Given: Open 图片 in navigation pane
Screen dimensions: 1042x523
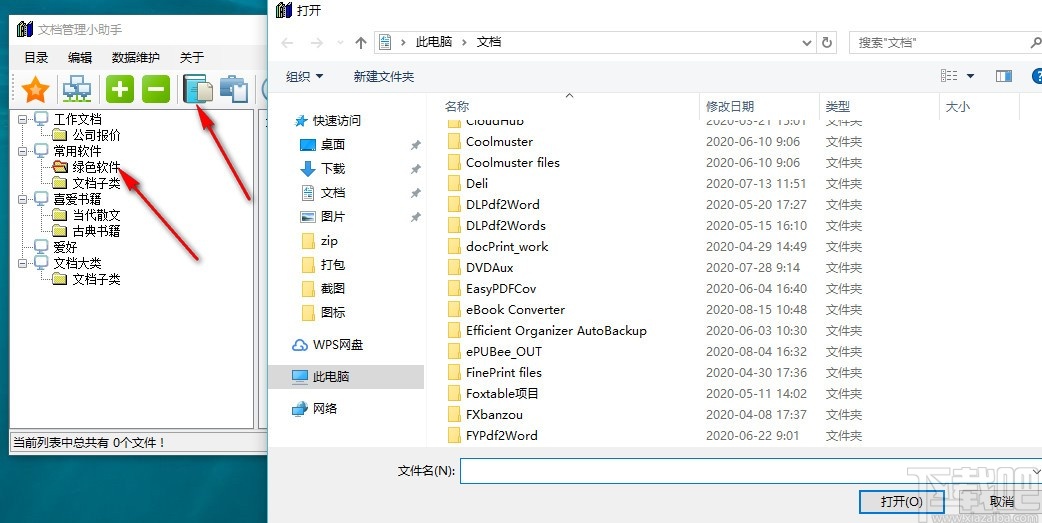Looking at the screenshot, I should tap(332, 217).
